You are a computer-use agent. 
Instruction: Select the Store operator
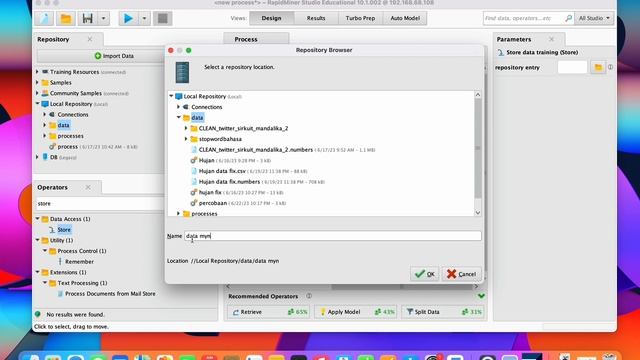(x=64, y=230)
